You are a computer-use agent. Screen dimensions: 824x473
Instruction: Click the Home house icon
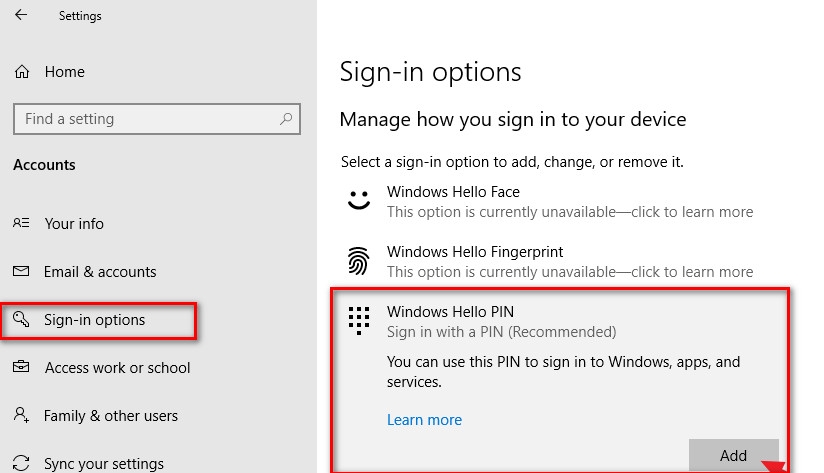[22, 71]
